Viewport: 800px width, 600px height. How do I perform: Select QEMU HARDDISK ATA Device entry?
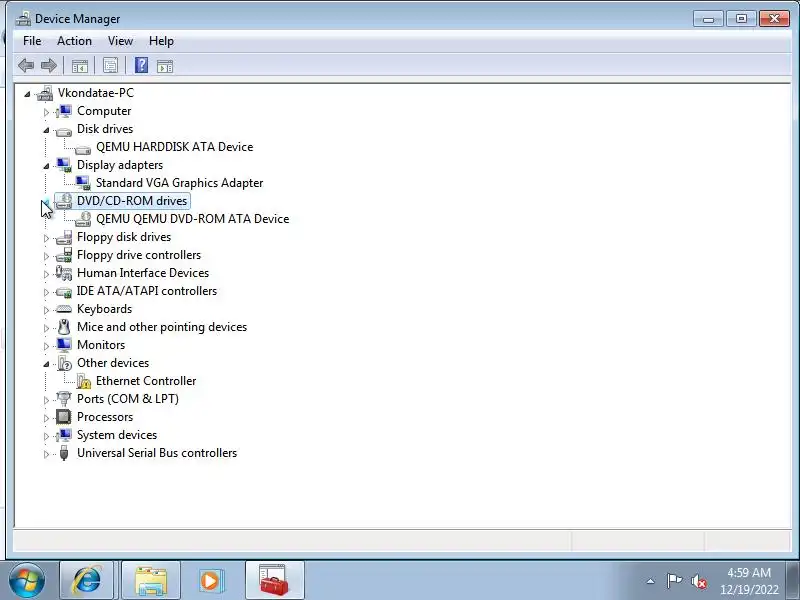174,147
